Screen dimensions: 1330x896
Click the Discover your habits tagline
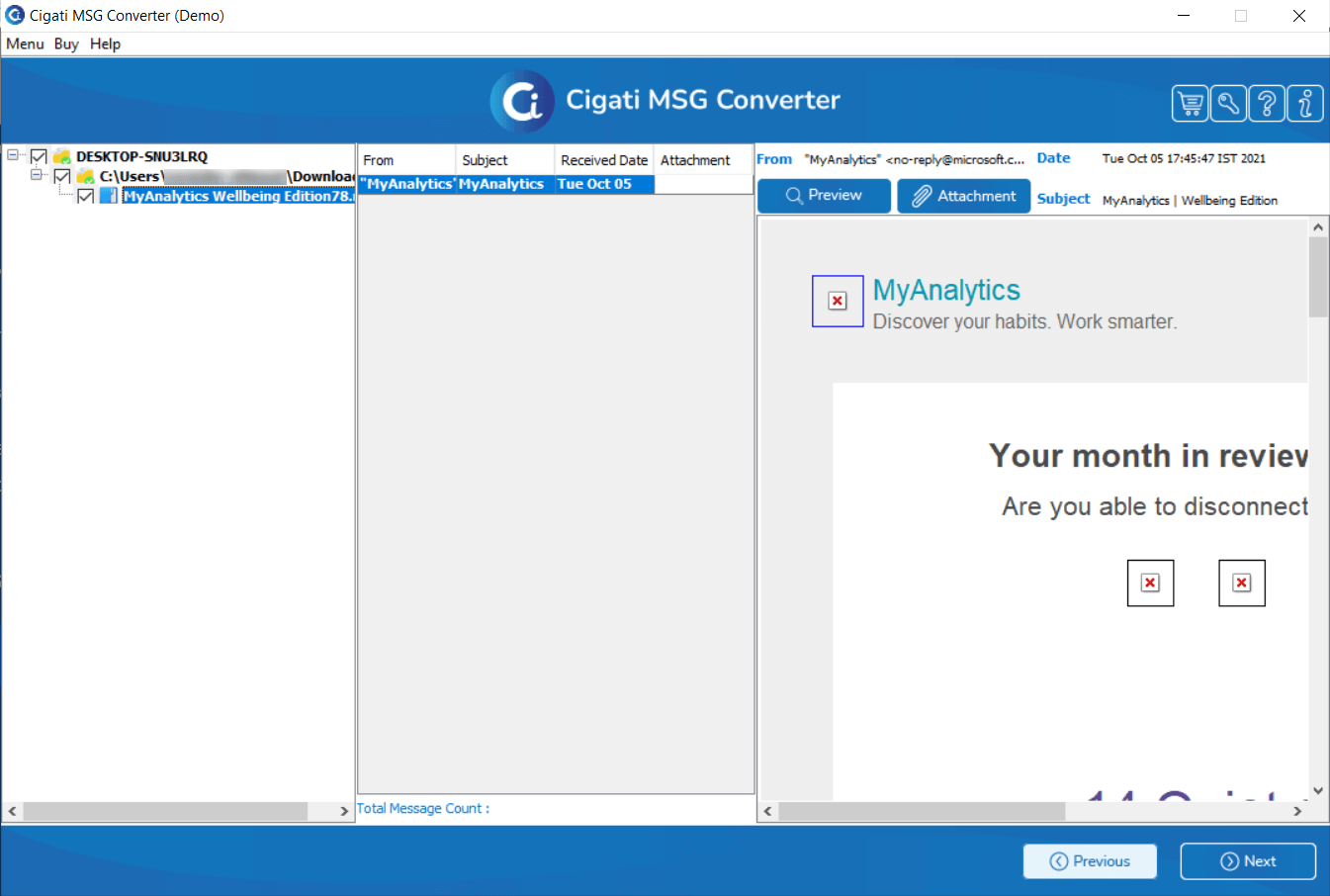click(x=1024, y=321)
